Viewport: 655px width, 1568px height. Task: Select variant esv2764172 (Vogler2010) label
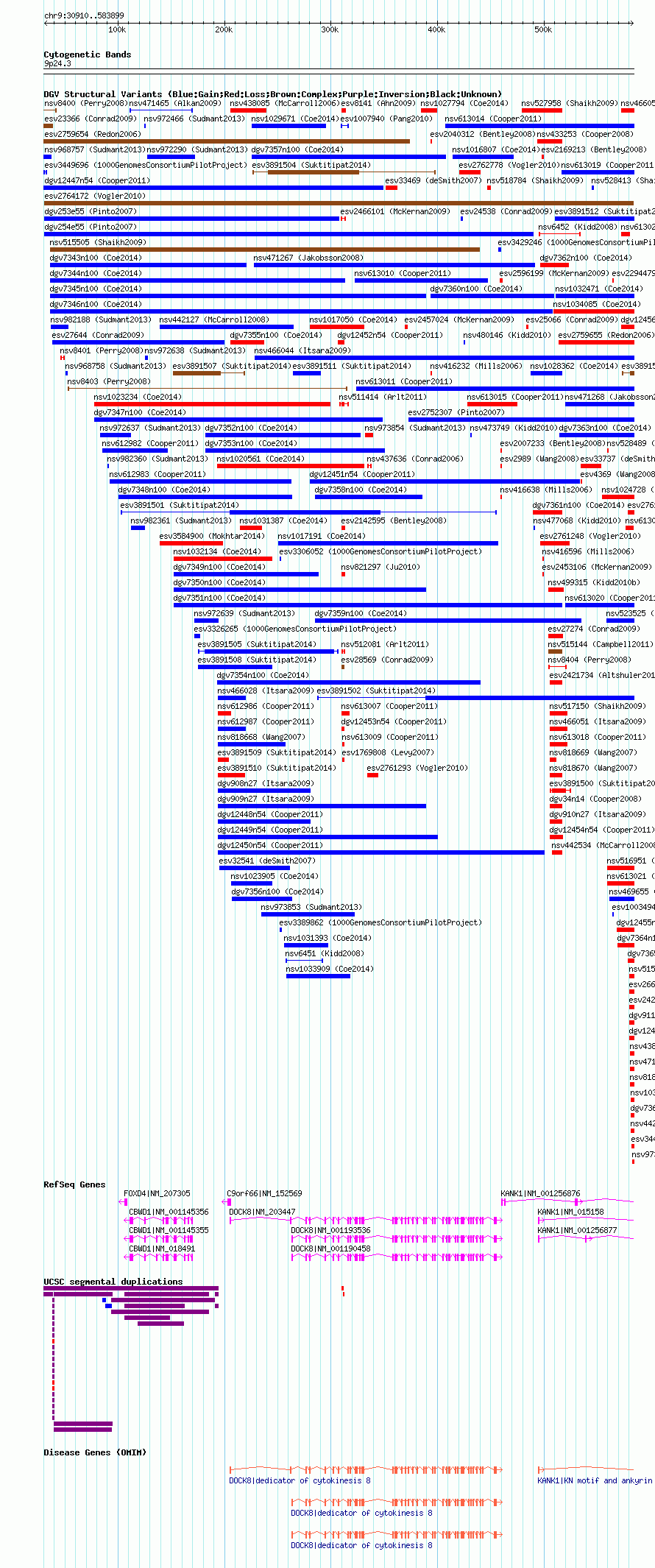(x=95, y=196)
